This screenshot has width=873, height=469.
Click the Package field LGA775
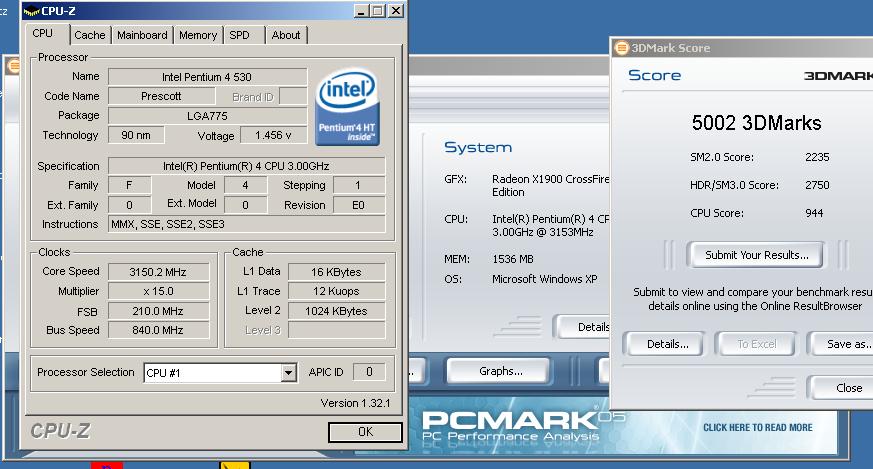coord(207,116)
